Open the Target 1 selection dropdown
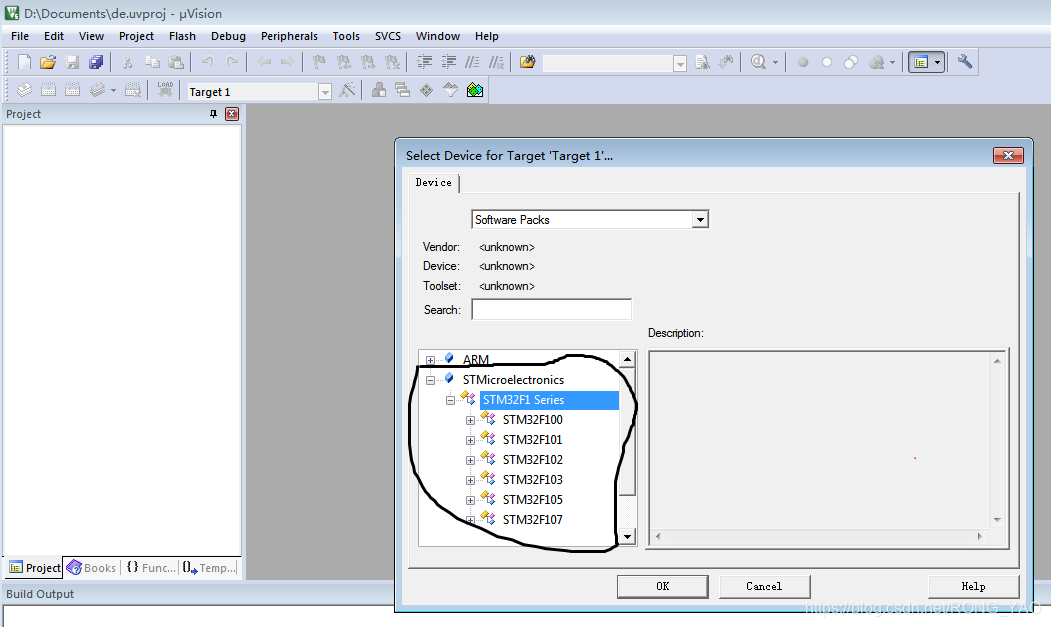 324,92
